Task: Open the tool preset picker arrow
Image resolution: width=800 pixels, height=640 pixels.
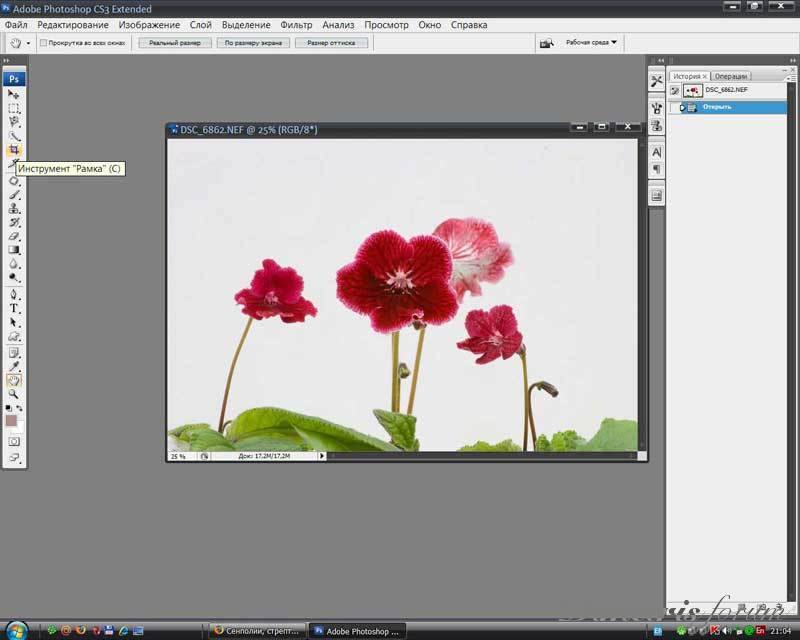Action: 28,43
